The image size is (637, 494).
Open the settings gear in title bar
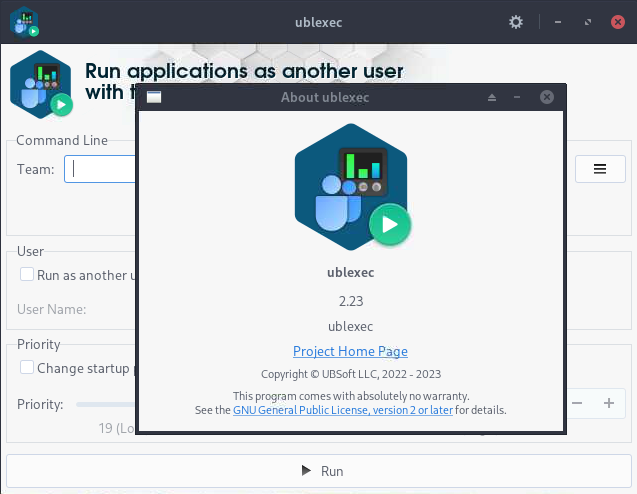[515, 21]
